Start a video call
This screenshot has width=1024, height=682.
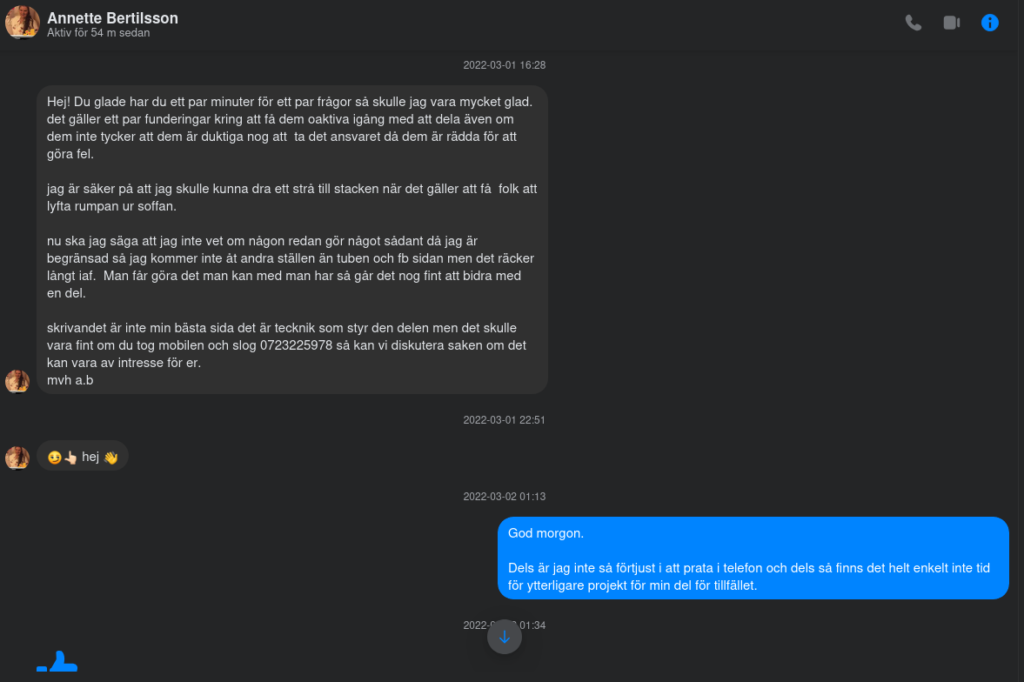[952, 23]
